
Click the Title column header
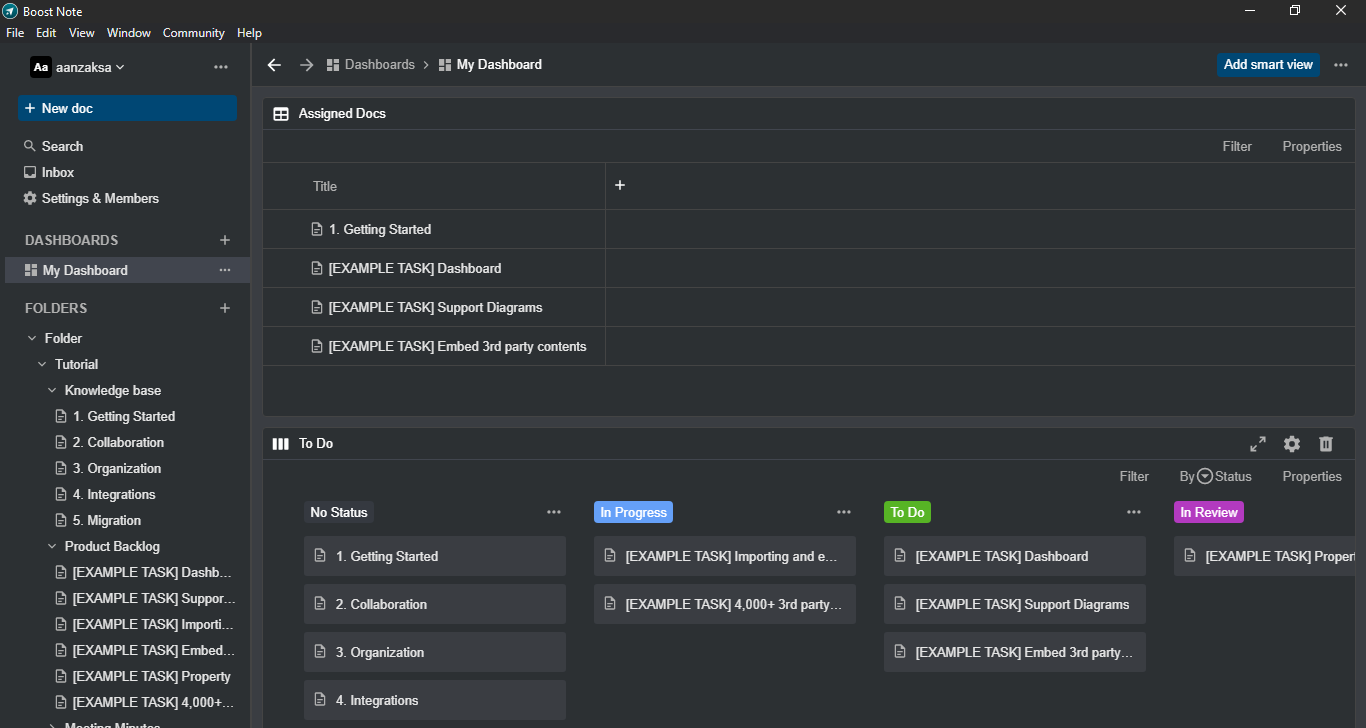coord(325,186)
